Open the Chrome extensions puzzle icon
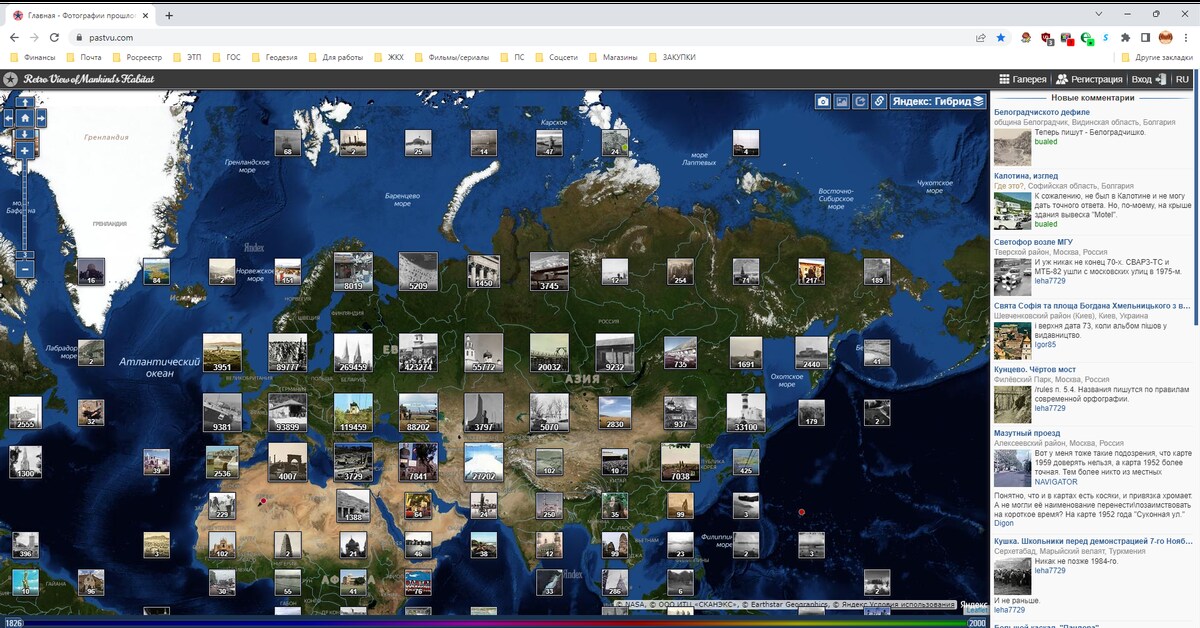Image resolution: width=1200 pixels, height=628 pixels. pos(1125,38)
